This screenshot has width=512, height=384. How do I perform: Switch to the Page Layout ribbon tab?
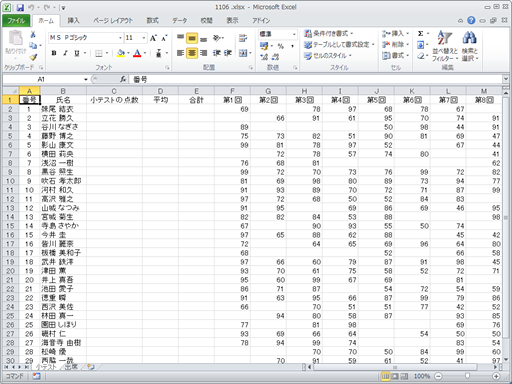click(x=113, y=21)
